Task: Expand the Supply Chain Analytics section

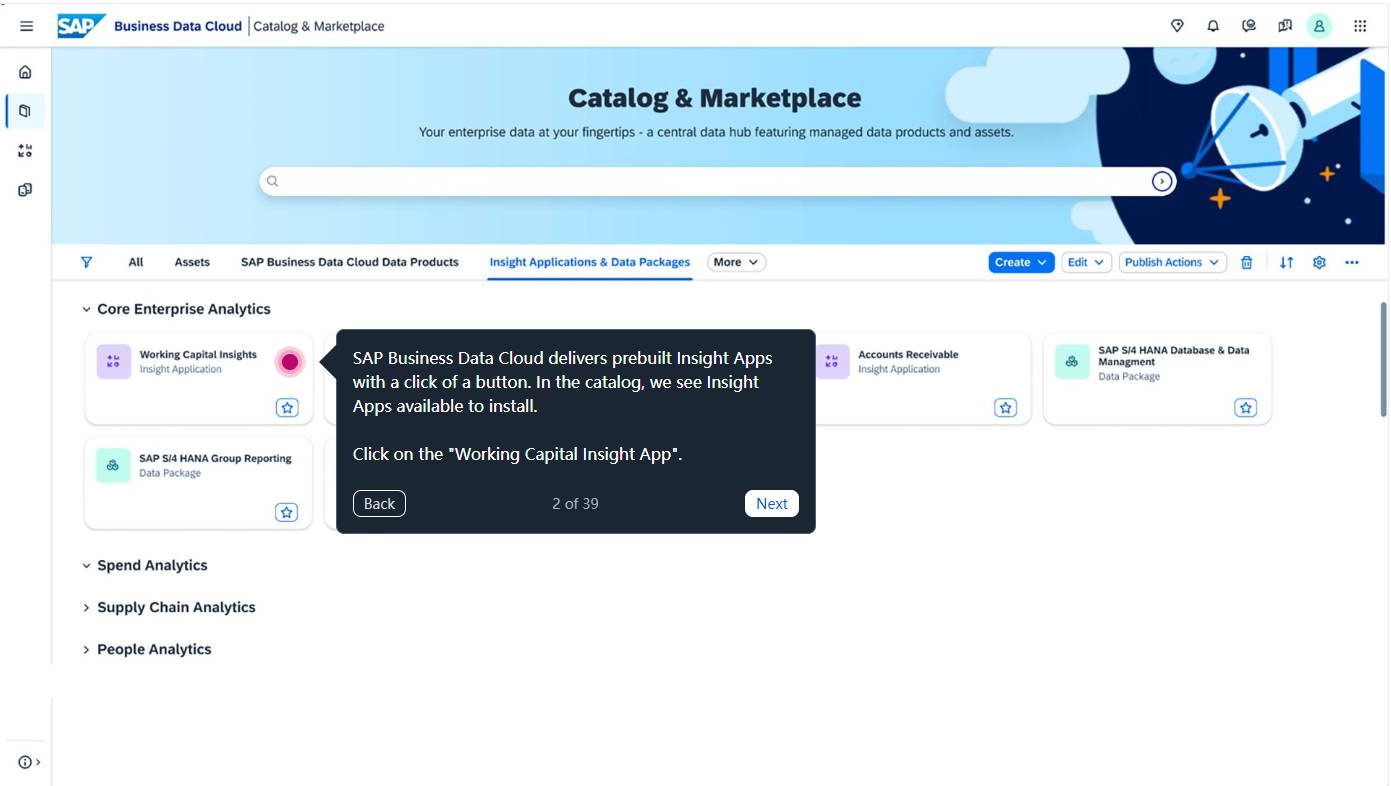Action: click(x=86, y=608)
